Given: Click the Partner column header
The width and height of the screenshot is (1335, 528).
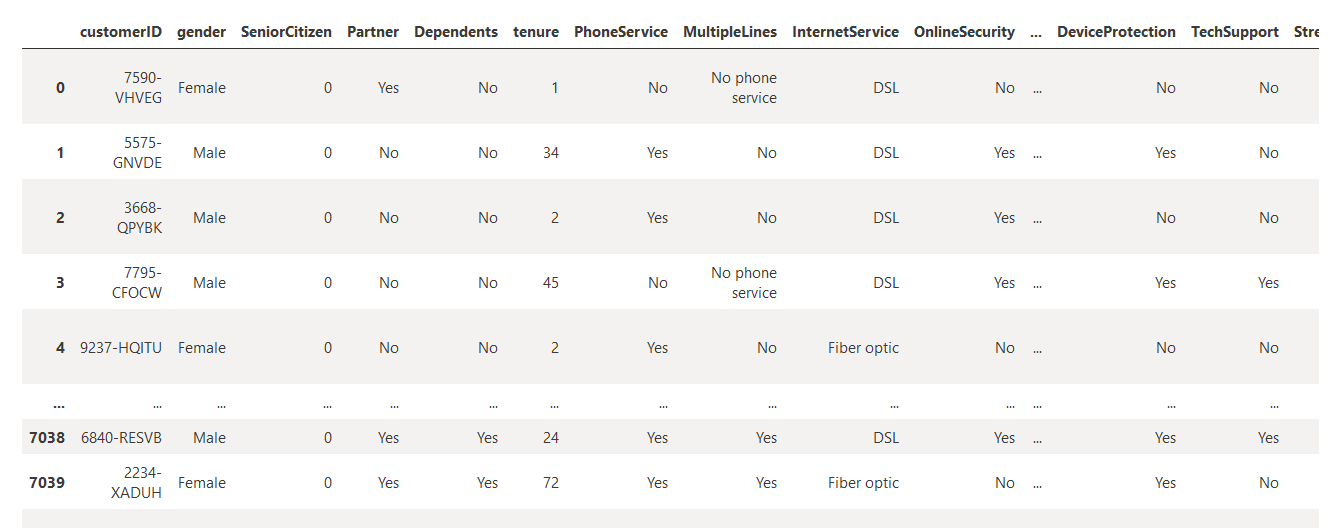Looking at the screenshot, I should pos(373,32).
